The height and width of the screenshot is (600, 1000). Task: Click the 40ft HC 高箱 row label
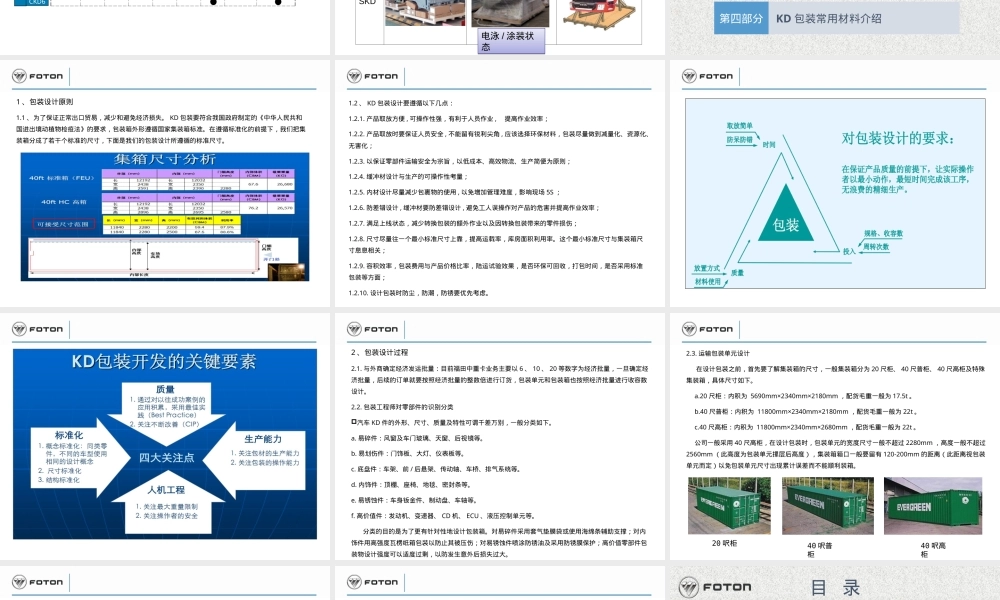coord(64,201)
